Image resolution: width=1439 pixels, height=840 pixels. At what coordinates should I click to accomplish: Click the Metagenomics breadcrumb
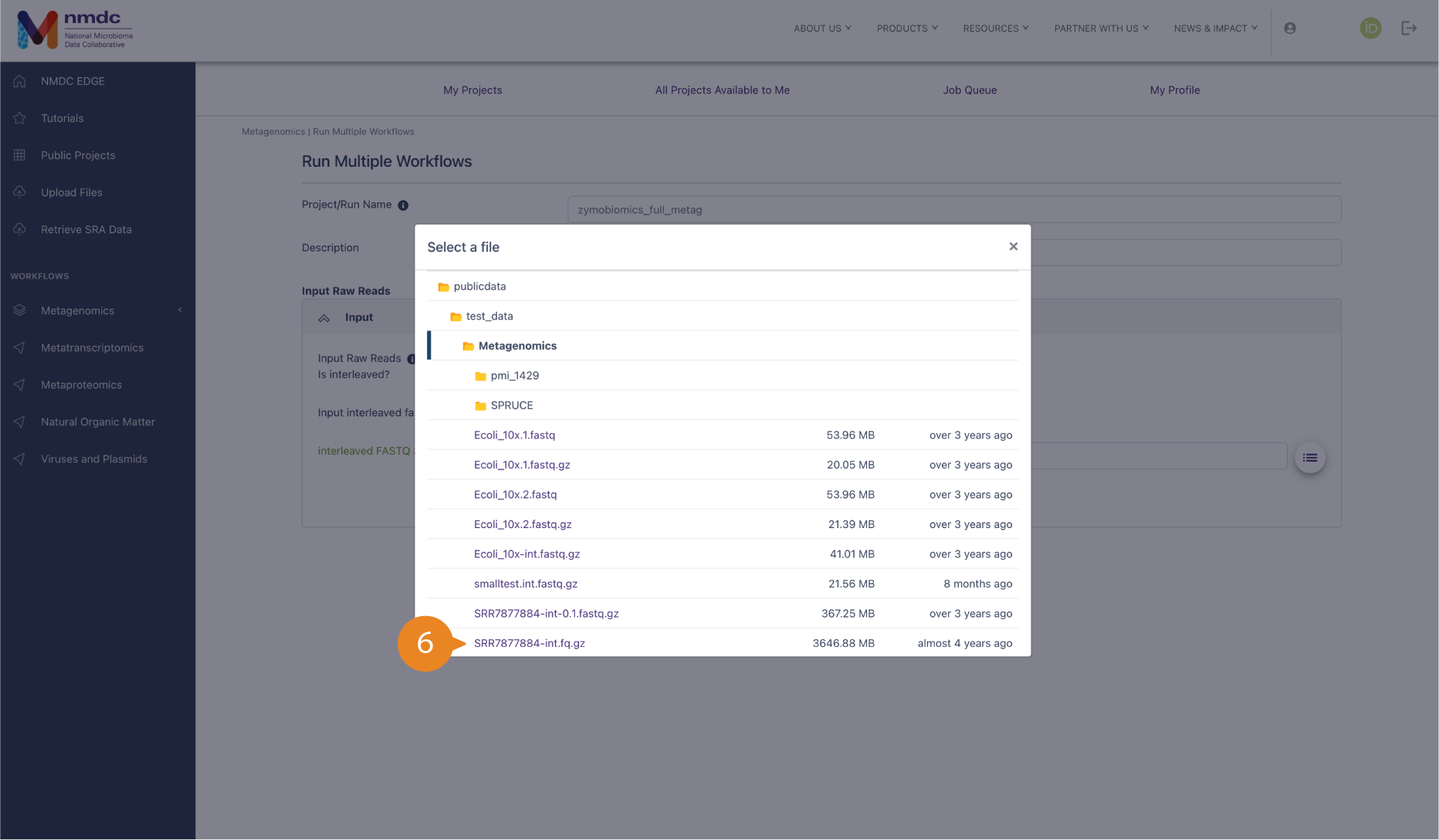[x=273, y=131]
